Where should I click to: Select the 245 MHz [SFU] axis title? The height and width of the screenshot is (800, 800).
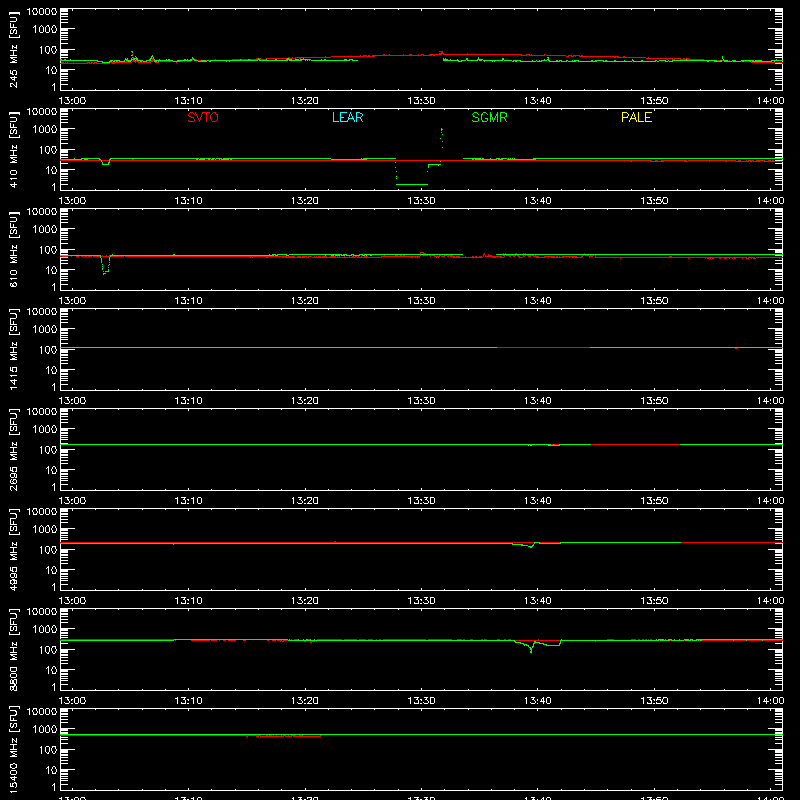point(13,49)
